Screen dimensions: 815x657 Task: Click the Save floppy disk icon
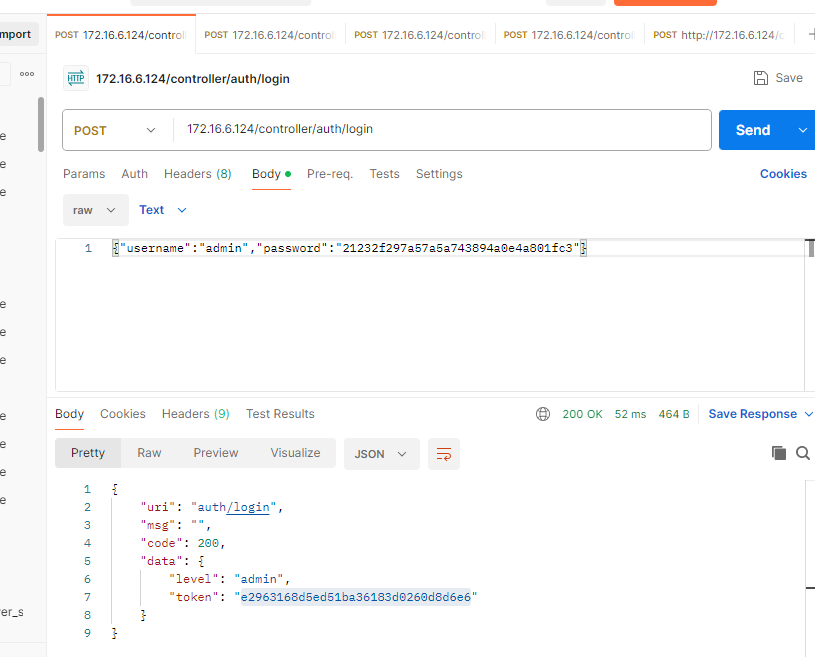[x=760, y=78]
